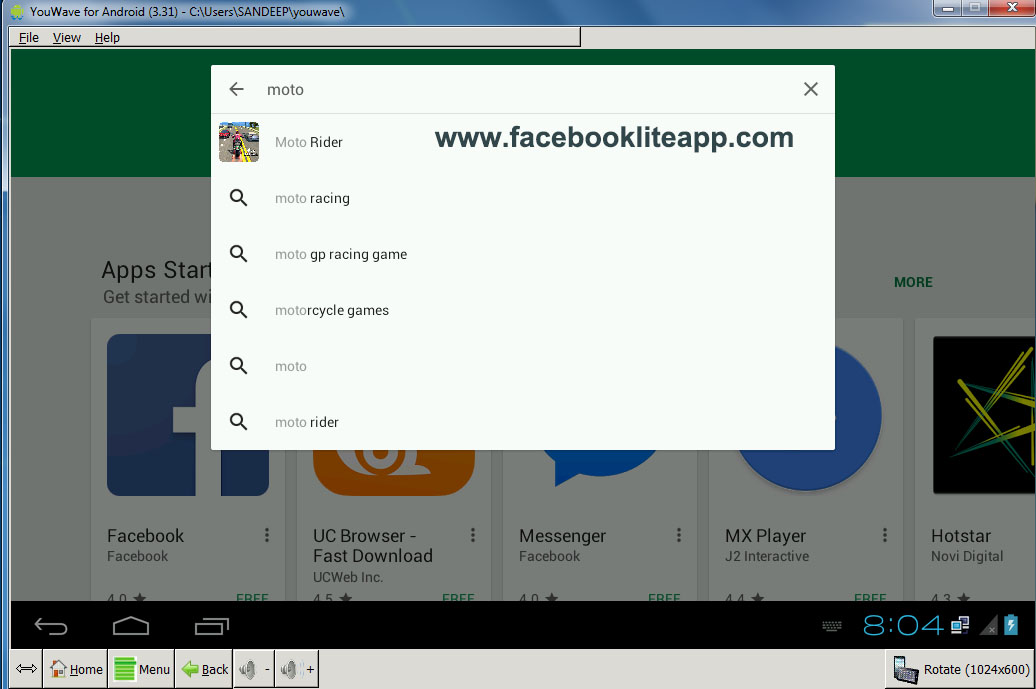The height and width of the screenshot is (689, 1036).
Task: Raise the volume with the speaker plus button
Action: tap(296, 669)
